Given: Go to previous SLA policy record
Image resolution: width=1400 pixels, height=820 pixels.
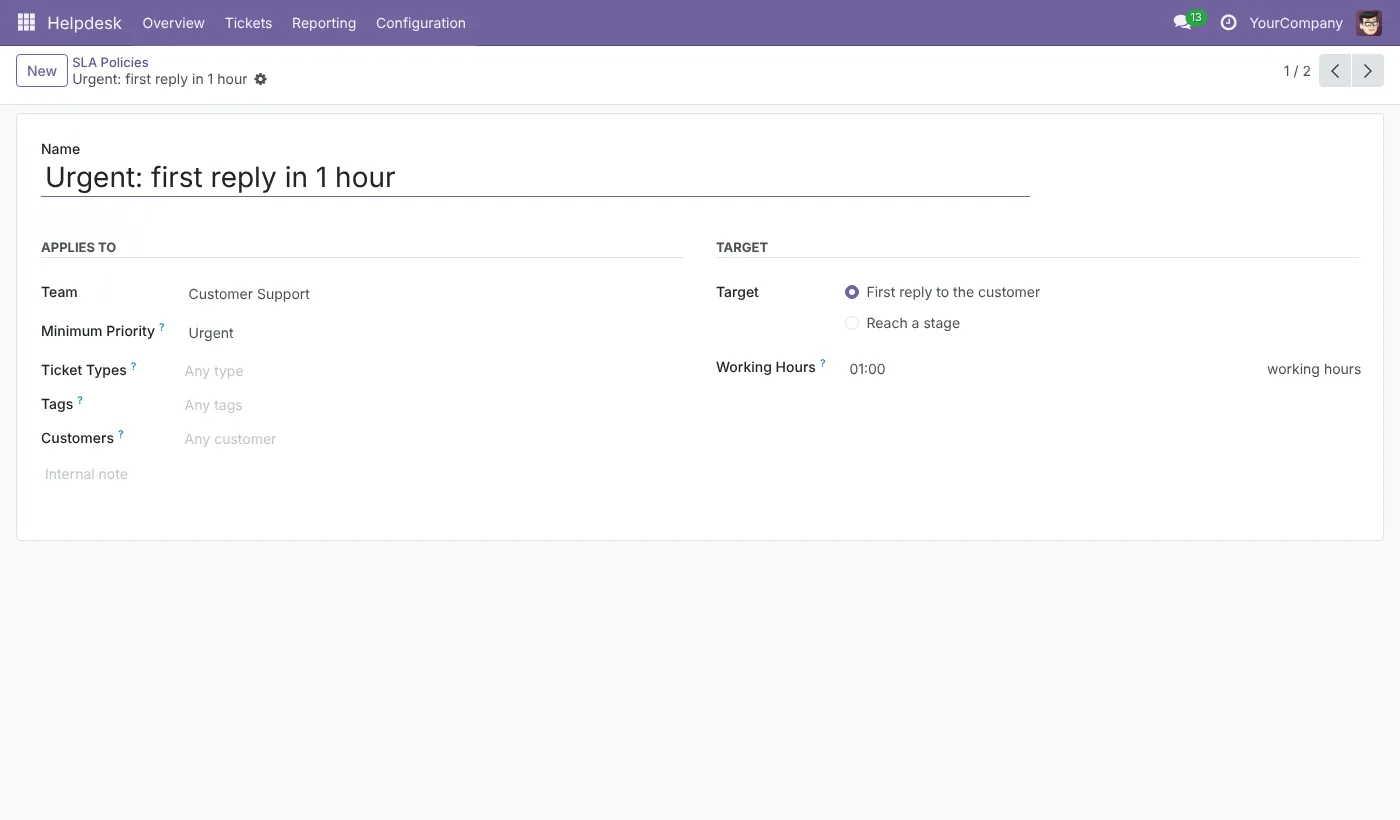Looking at the screenshot, I should click(1335, 71).
